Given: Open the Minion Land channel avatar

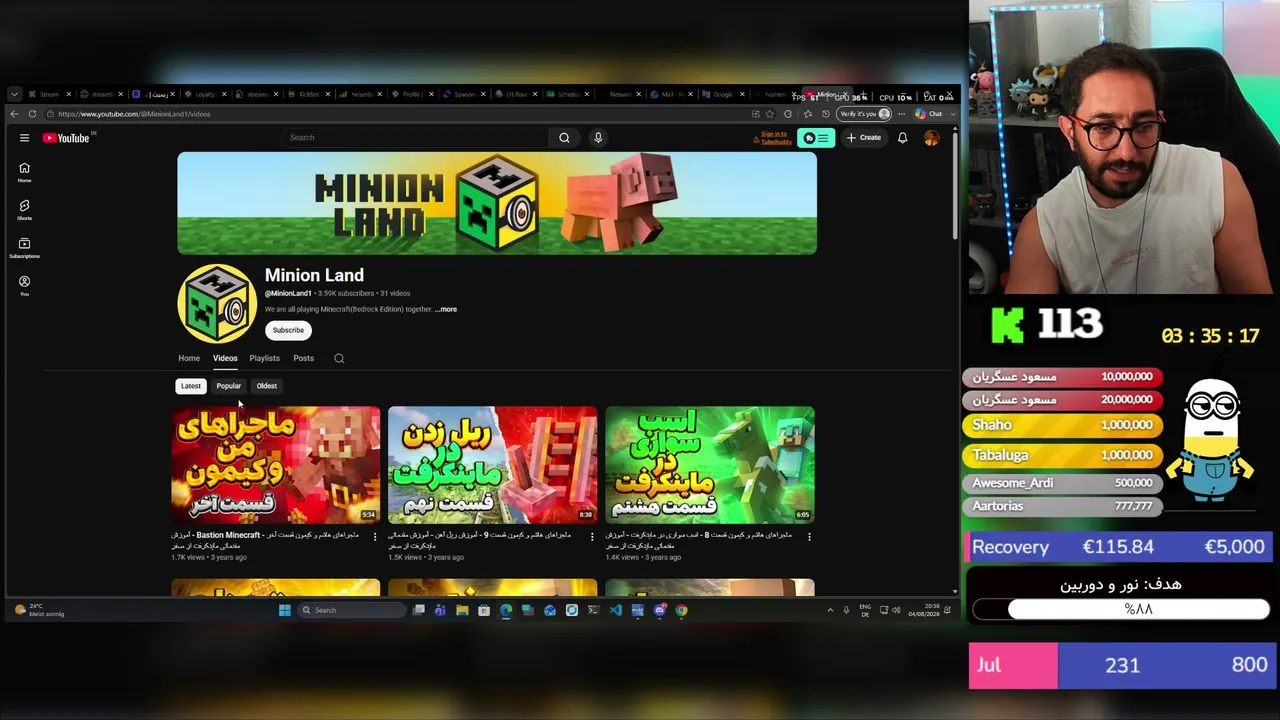Looking at the screenshot, I should click(217, 303).
